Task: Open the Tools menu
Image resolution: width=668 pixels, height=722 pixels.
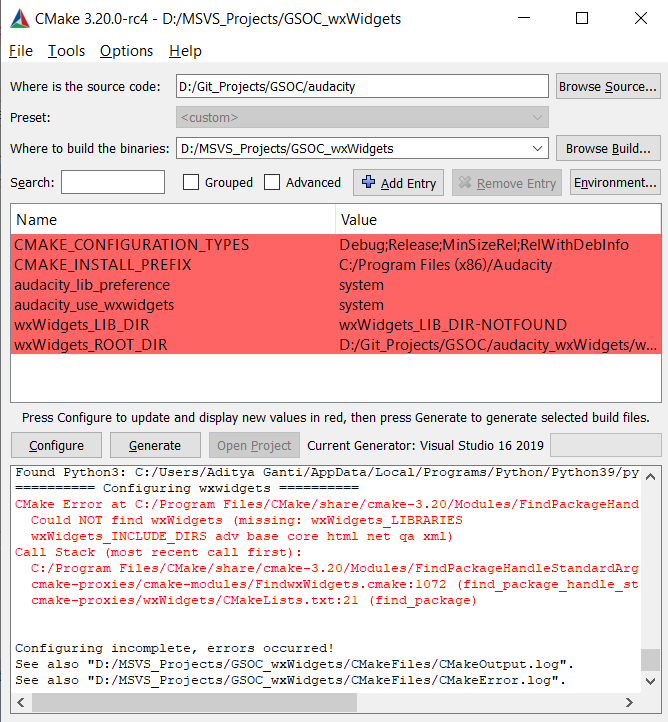Action: pyautogui.click(x=66, y=51)
